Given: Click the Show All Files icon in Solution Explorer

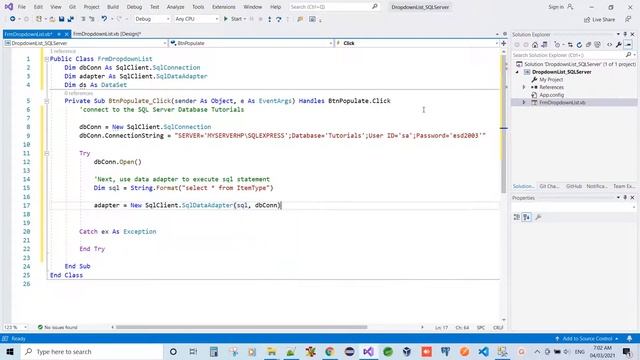Looking at the screenshot, I should click(598, 44).
